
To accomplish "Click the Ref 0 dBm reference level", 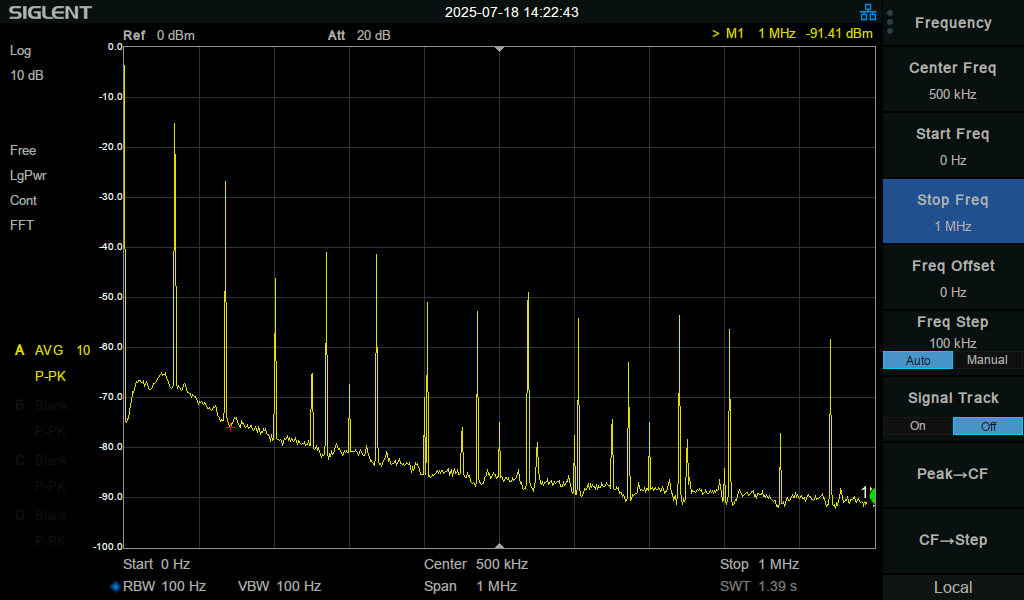I will point(159,35).
